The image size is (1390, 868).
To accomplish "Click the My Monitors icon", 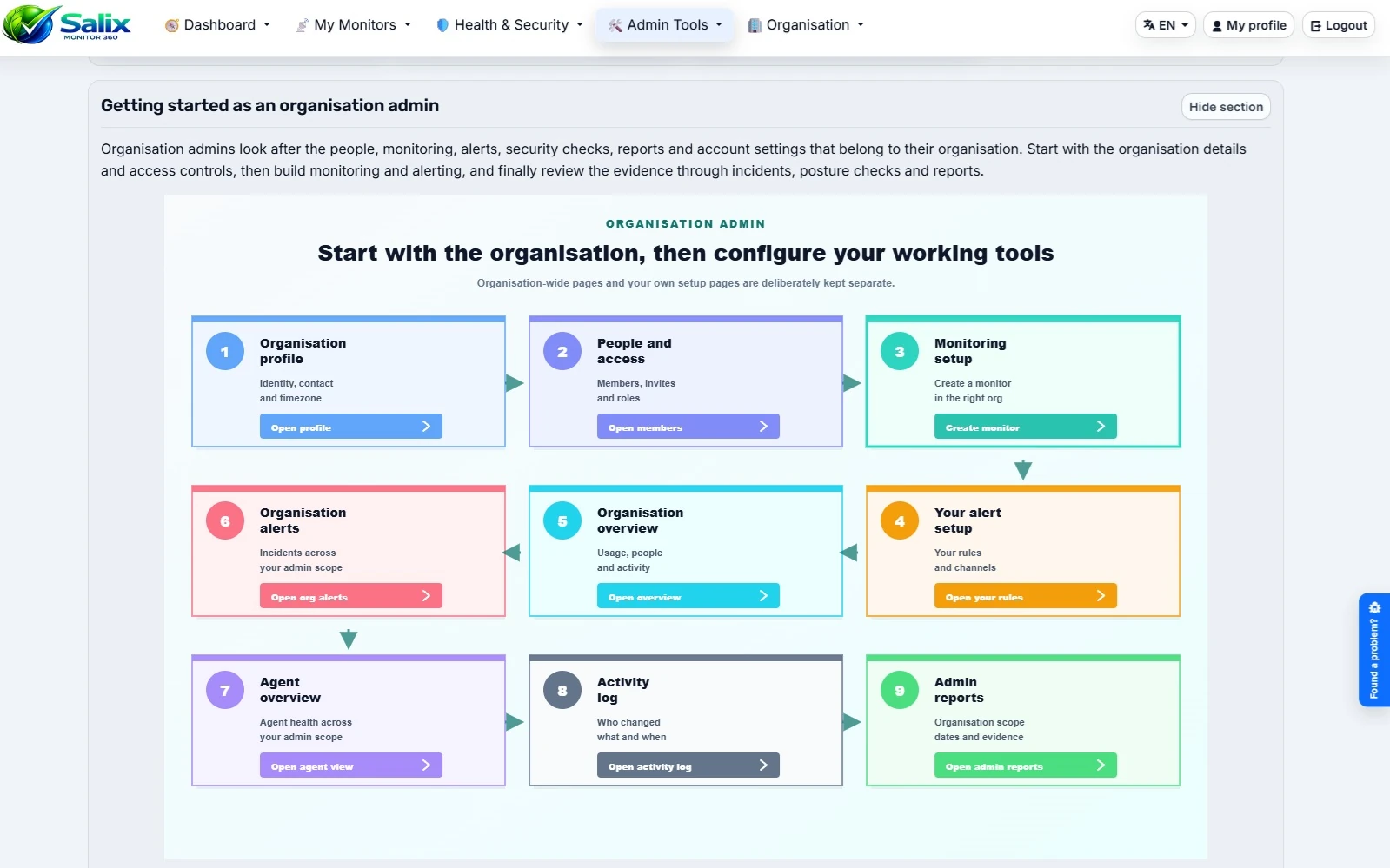I will coord(303,25).
